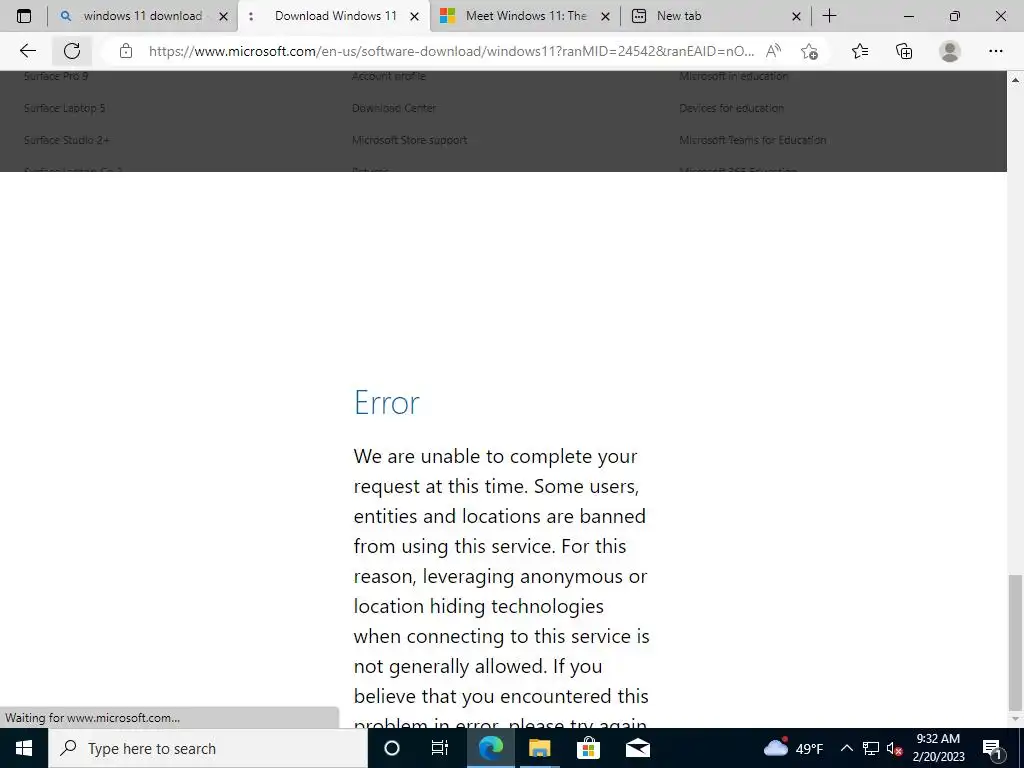Open Cortana circle icon on taskbar

click(391, 748)
